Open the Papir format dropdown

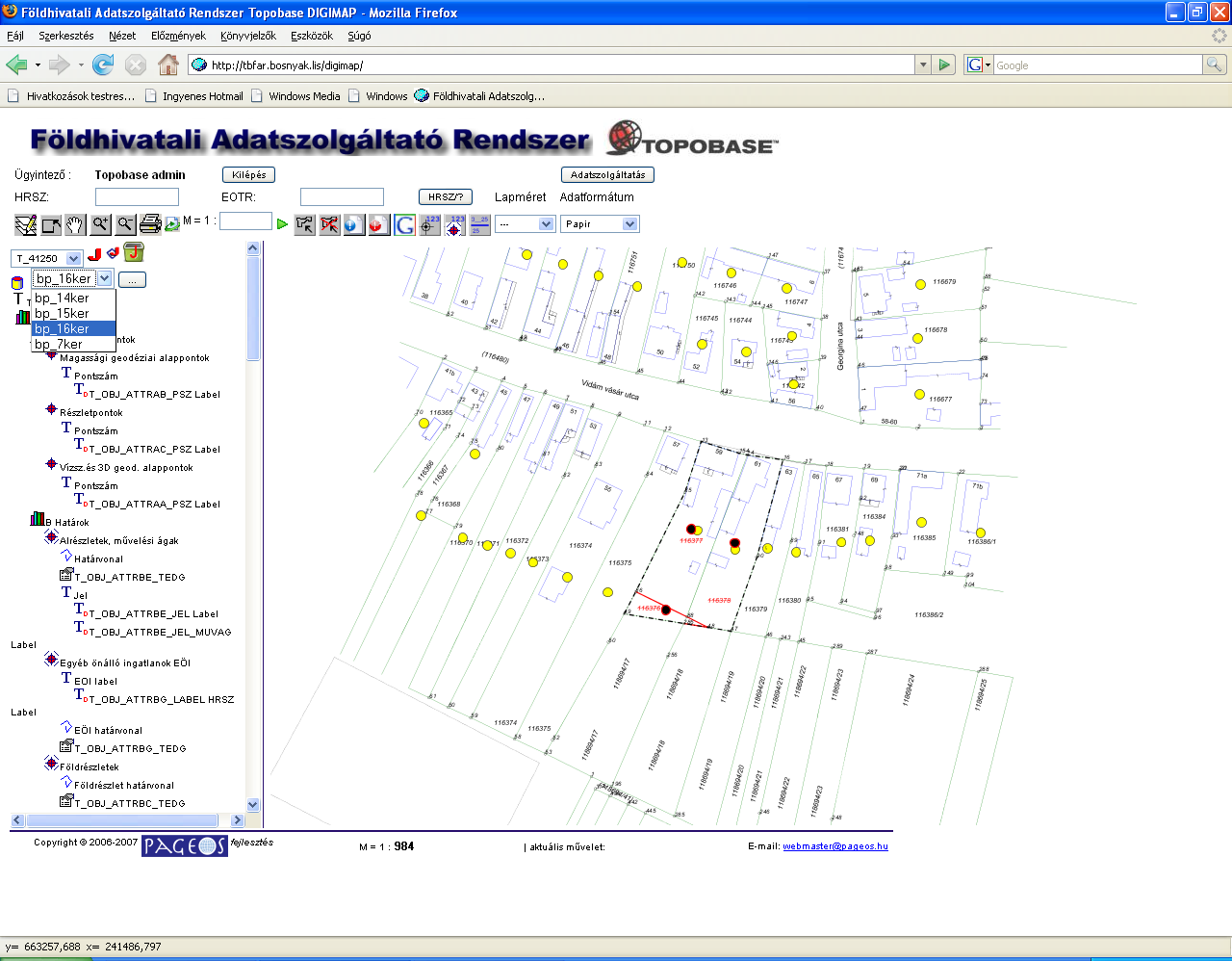point(600,224)
